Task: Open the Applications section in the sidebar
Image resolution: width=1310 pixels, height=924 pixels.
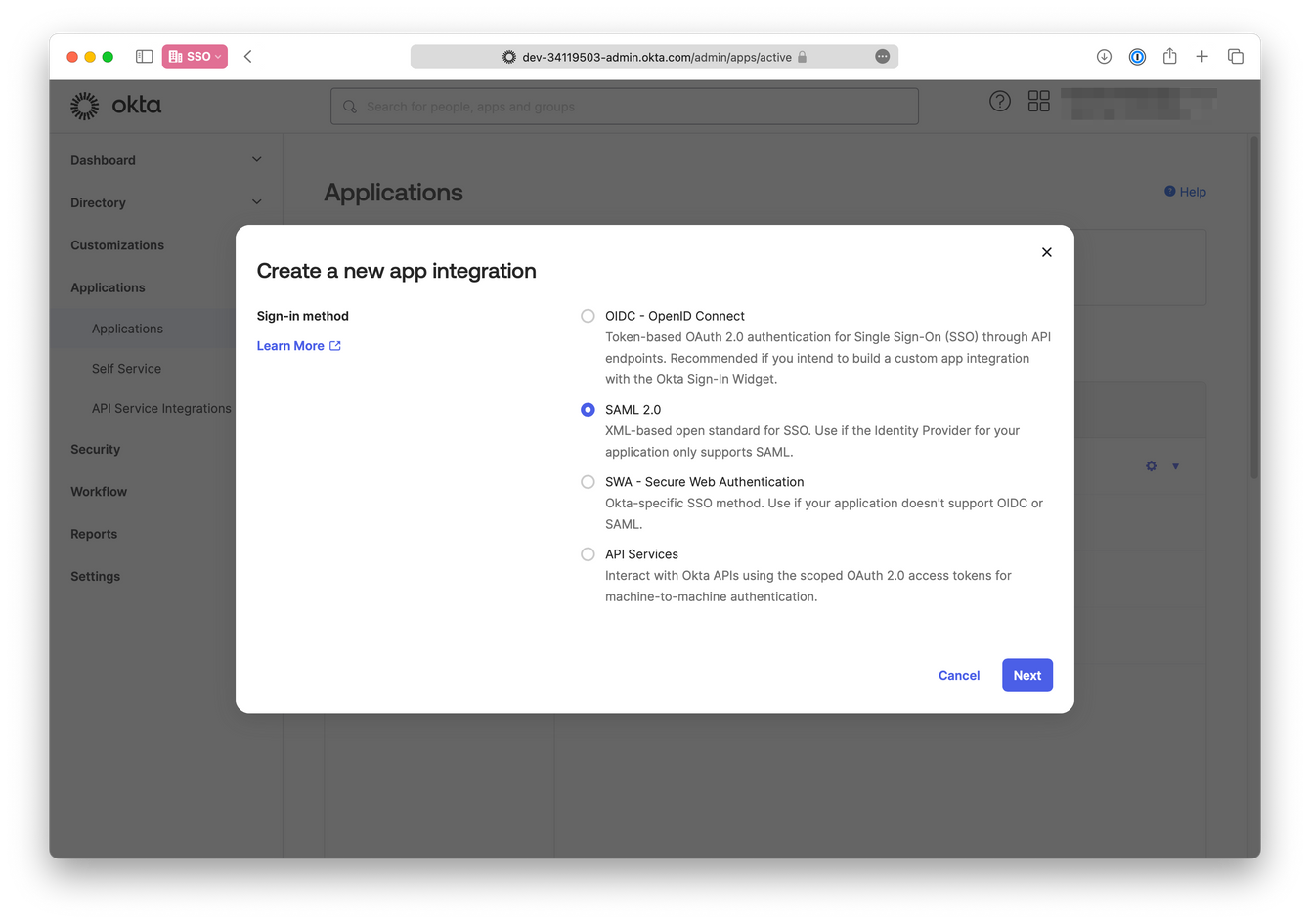Action: (108, 287)
